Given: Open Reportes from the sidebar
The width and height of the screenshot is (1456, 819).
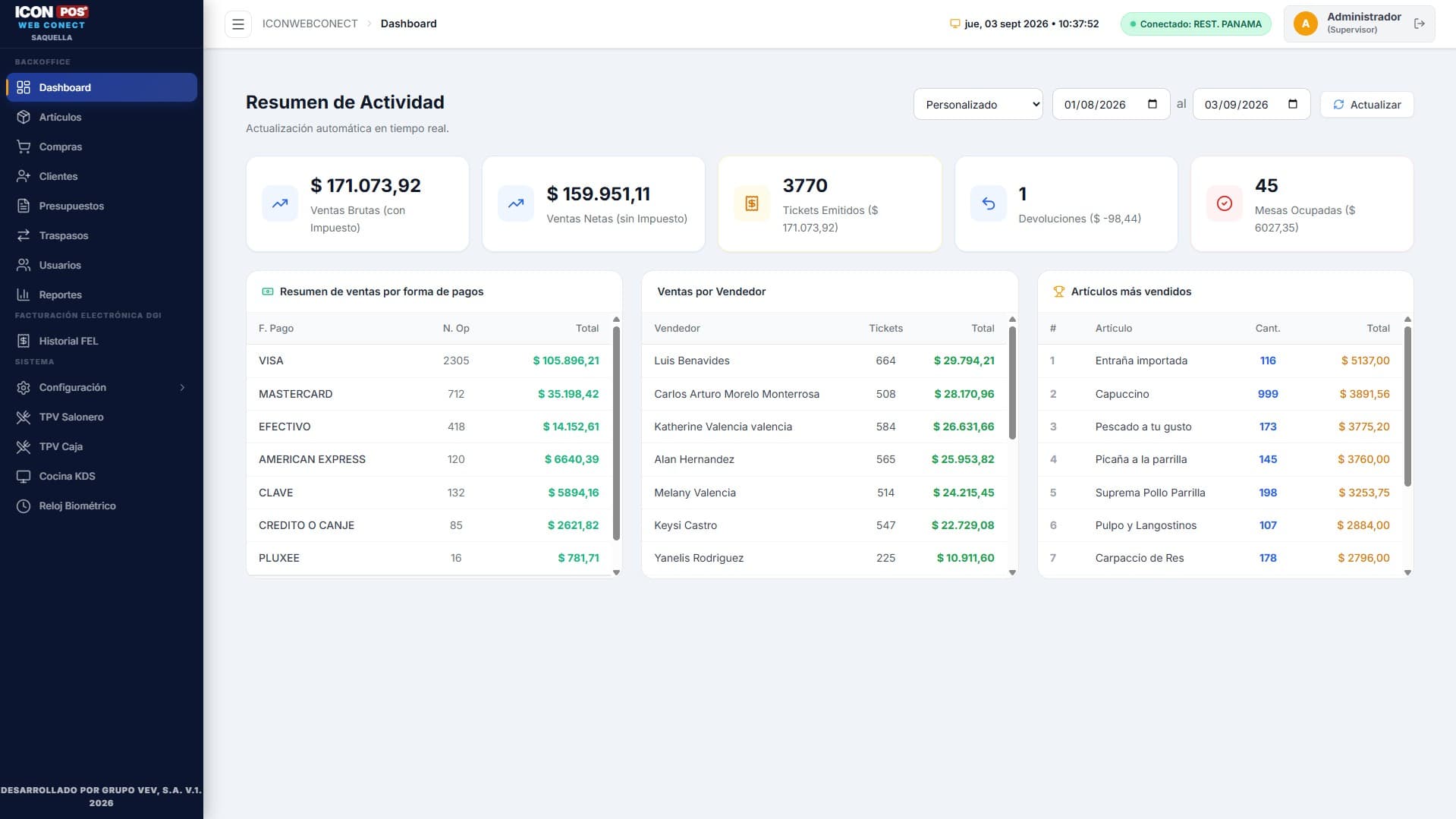Looking at the screenshot, I should [102, 295].
